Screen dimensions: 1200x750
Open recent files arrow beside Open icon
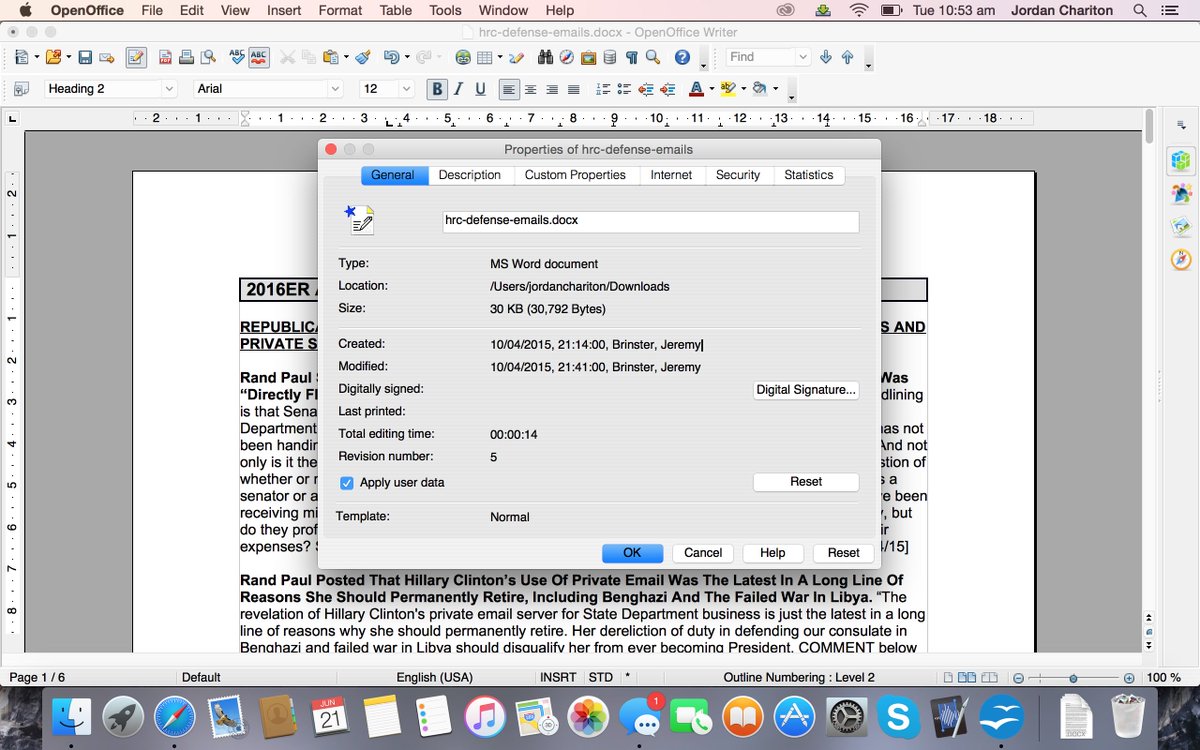68,57
